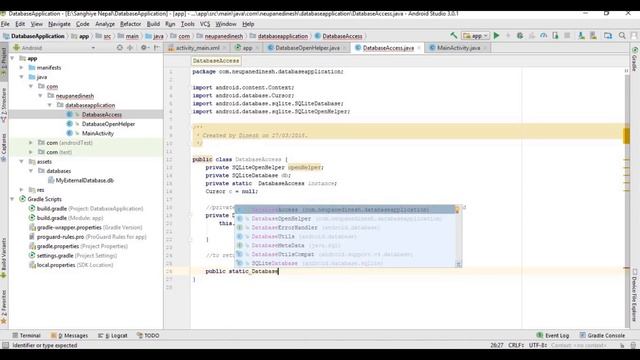640x360 pixels.
Task: Click the Search Everywhere magnifier icon
Action: click(x=622, y=36)
